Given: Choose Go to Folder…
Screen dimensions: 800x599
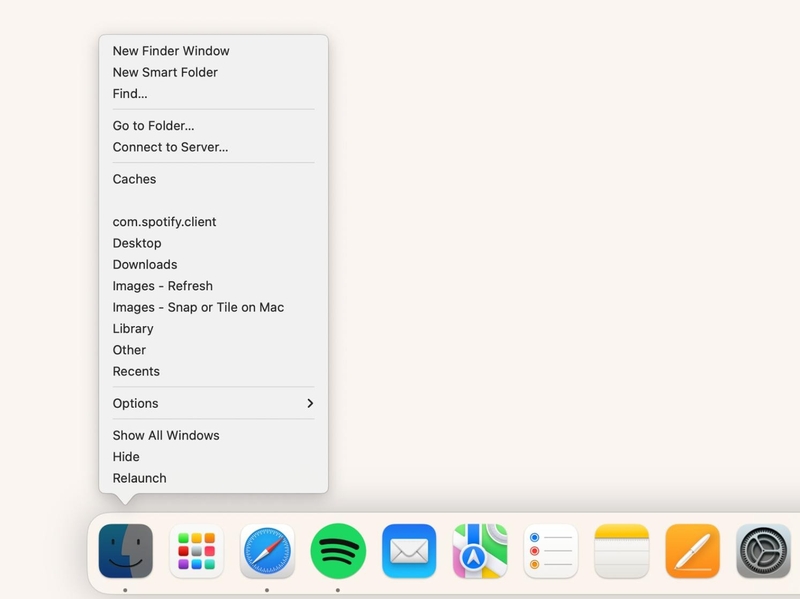Looking at the screenshot, I should pyautogui.click(x=213, y=126).
